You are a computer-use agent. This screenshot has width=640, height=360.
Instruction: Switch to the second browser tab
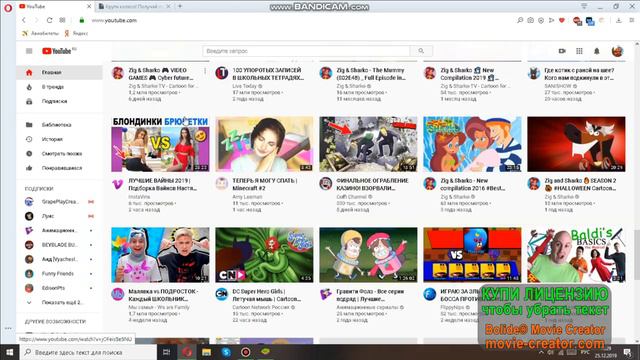[135, 7]
